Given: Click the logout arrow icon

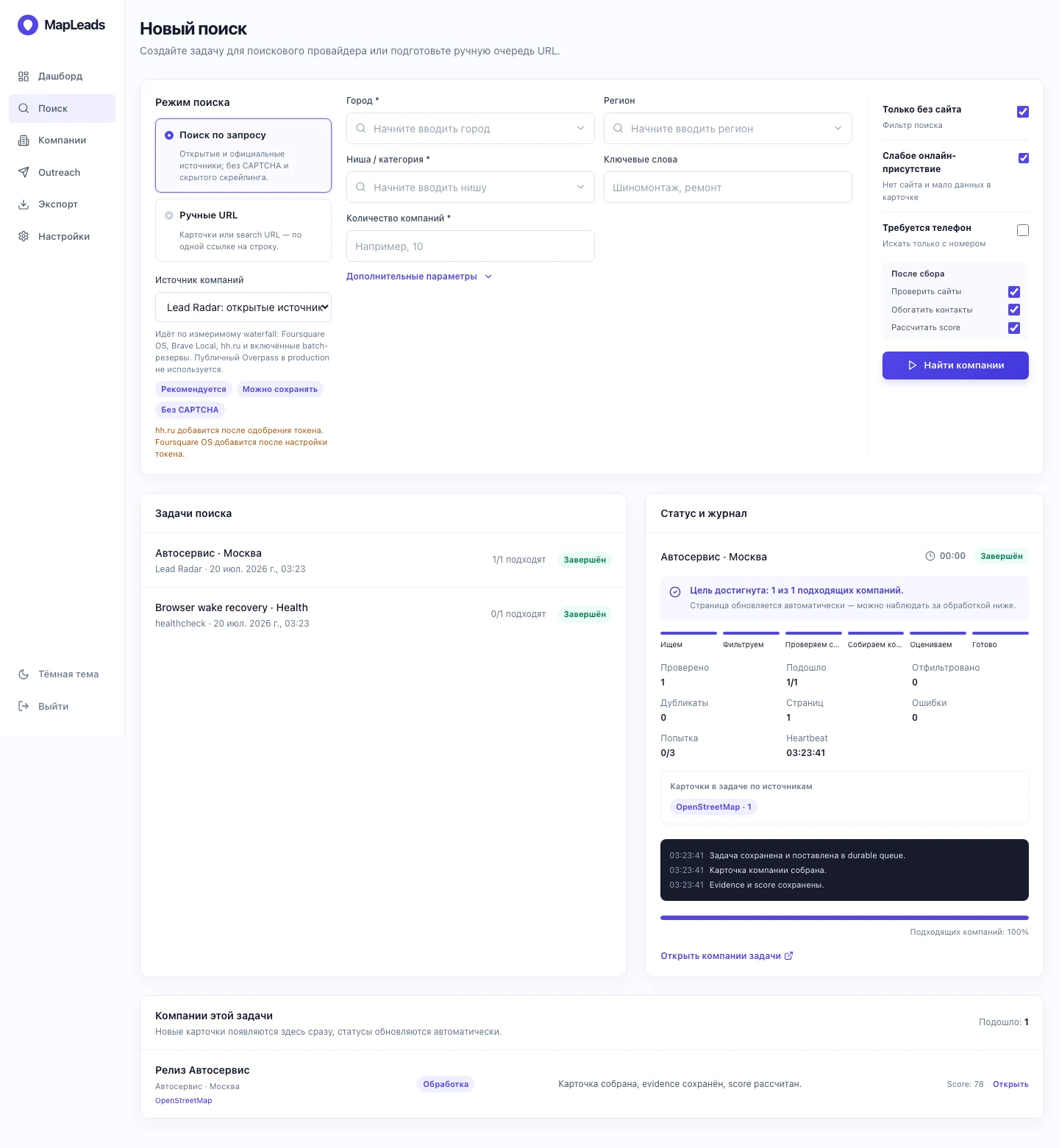Looking at the screenshot, I should (x=24, y=707).
